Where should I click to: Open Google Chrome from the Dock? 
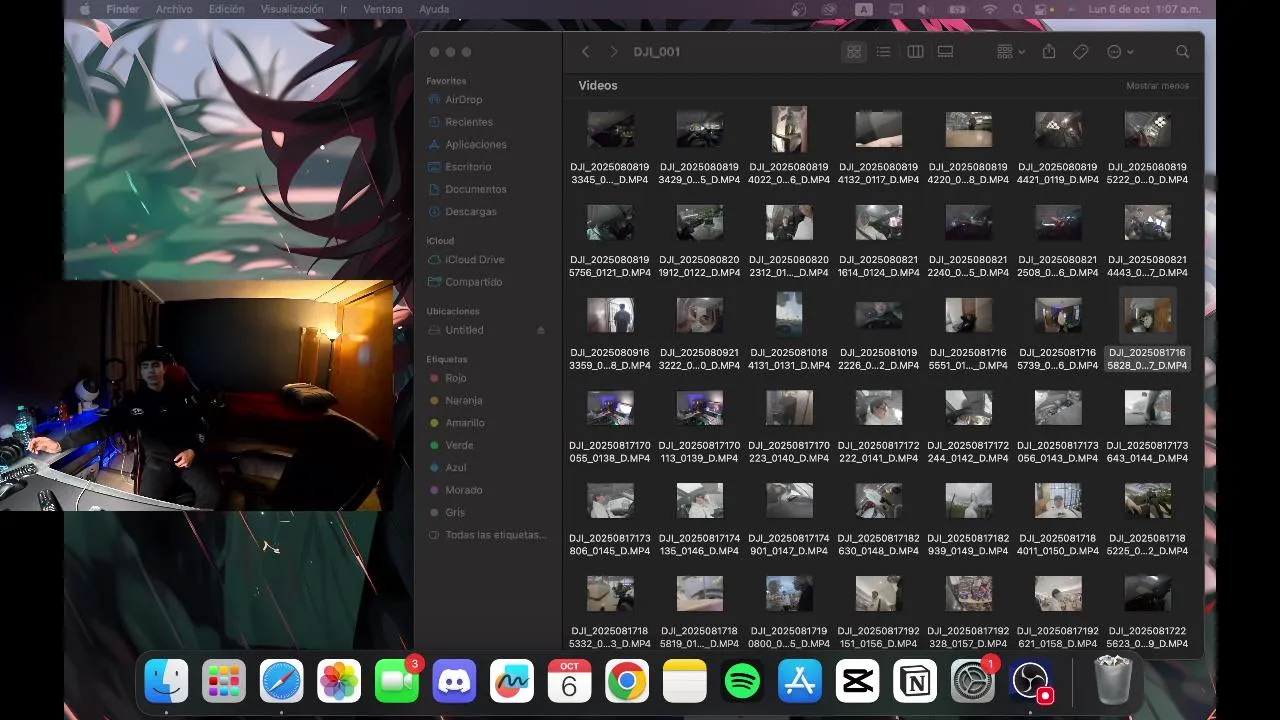coord(627,682)
